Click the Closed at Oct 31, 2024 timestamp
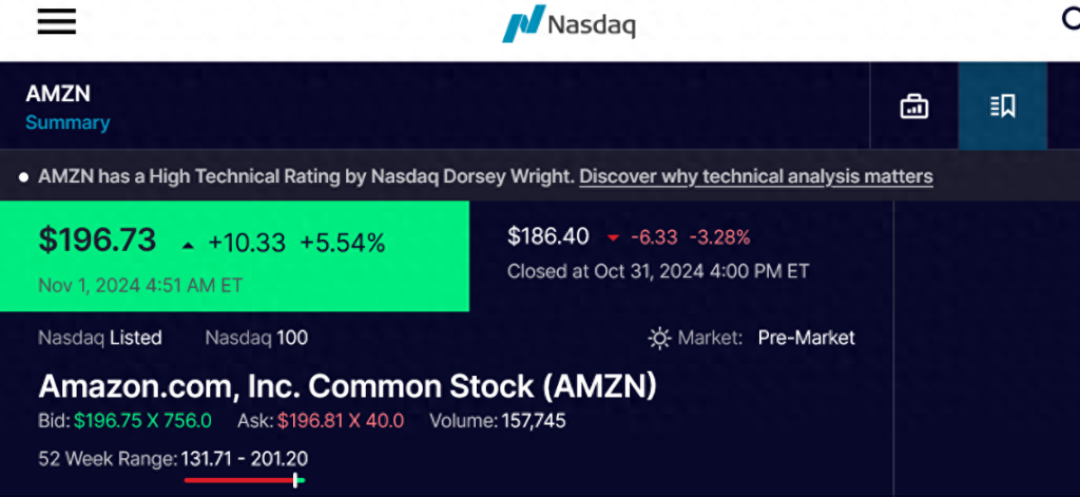1080x497 pixels. [x=658, y=271]
